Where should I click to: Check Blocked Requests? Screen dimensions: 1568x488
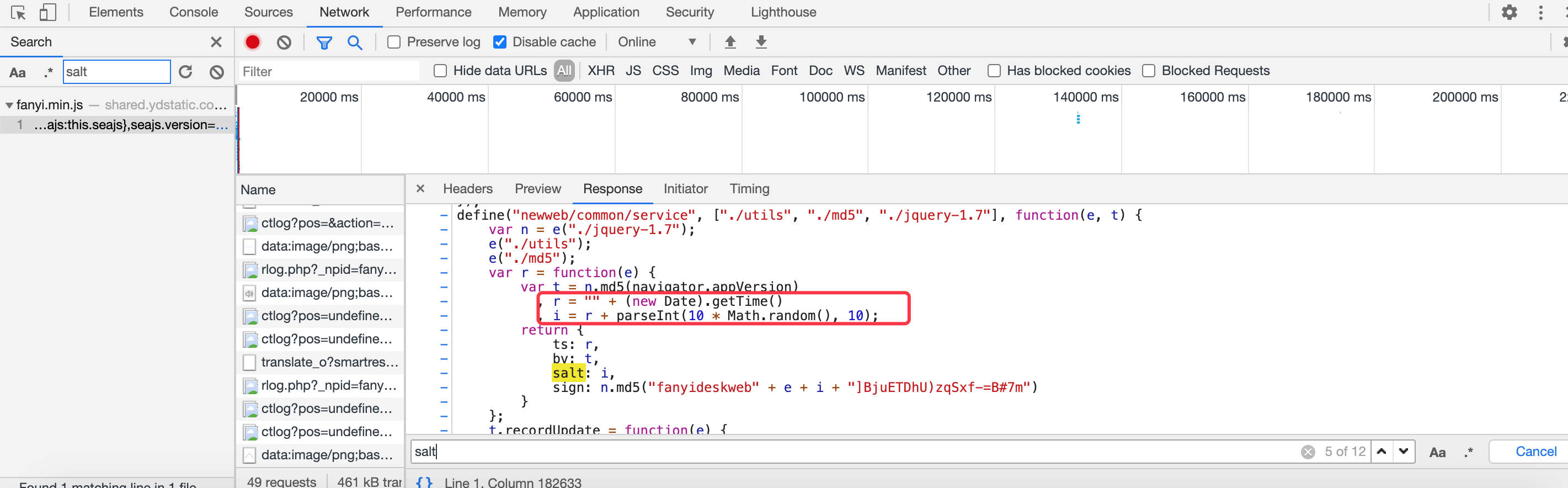pyautogui.click(x=1149, y=71)
